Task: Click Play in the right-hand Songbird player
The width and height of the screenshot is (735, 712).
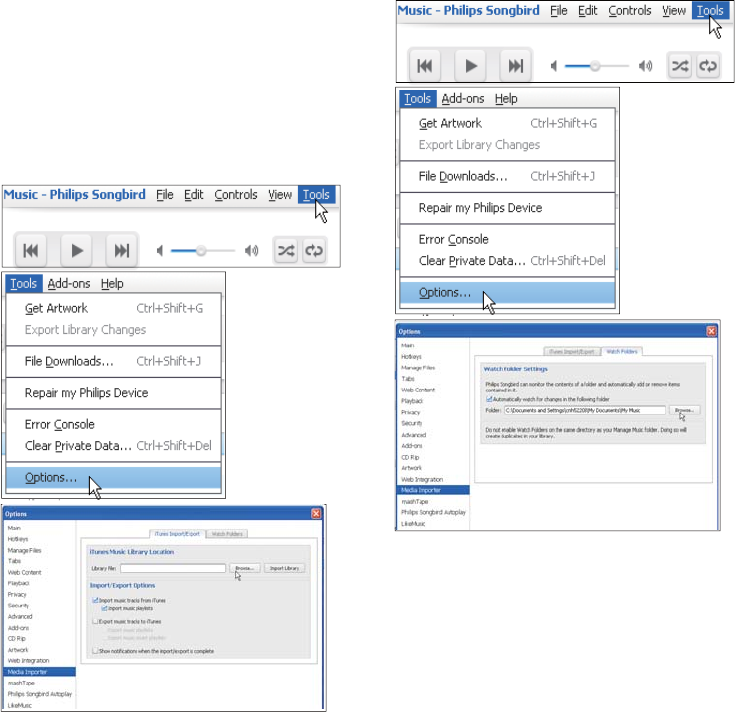Action: (471, 66)
